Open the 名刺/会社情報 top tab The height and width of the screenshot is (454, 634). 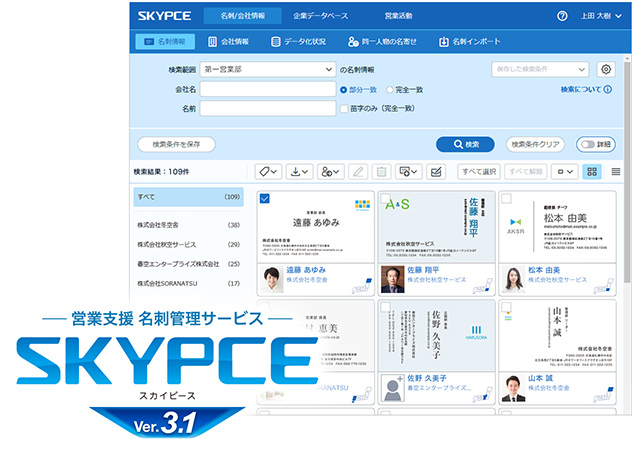pyautogui.click(x=243, y=16)
